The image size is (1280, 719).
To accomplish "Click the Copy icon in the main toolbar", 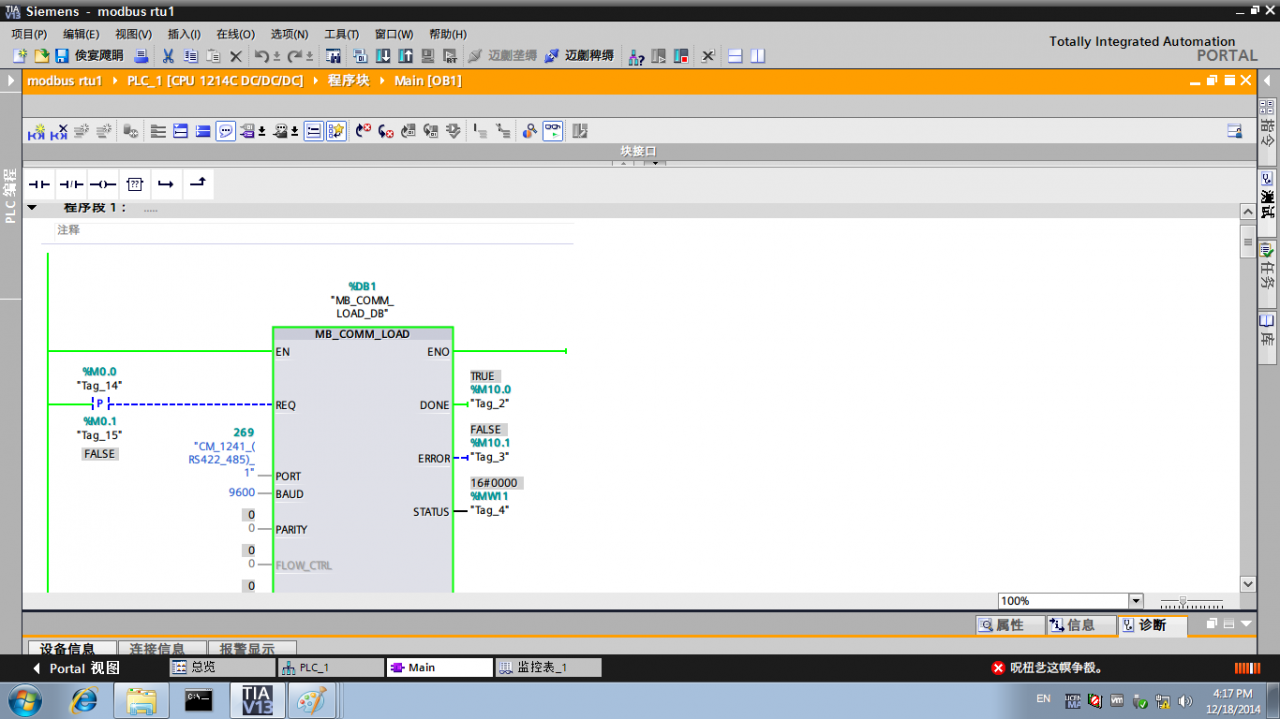I will pos(190,56).
